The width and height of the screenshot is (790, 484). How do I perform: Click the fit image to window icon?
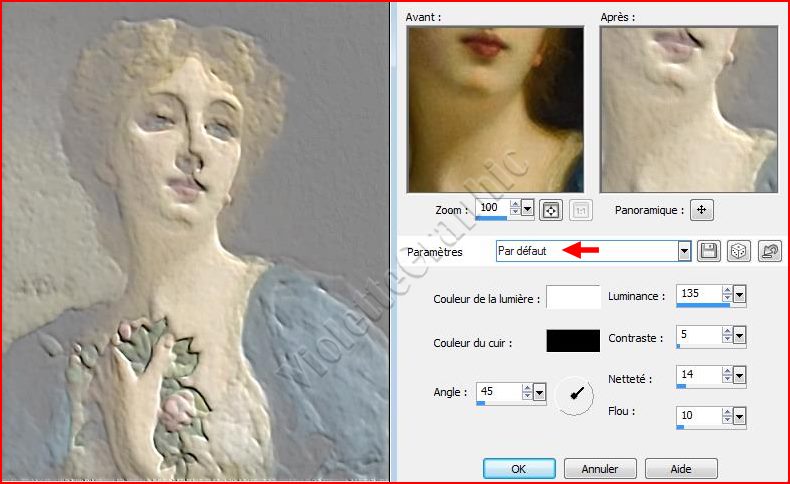point(551,210)
